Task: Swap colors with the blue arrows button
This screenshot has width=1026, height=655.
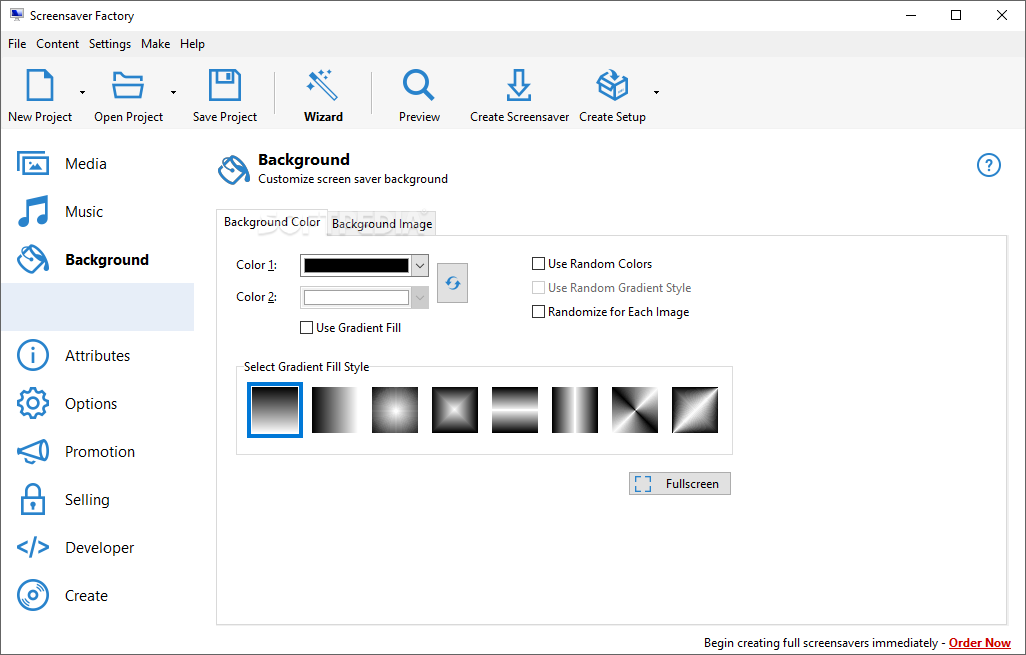Action: click(x=452, y=283)
